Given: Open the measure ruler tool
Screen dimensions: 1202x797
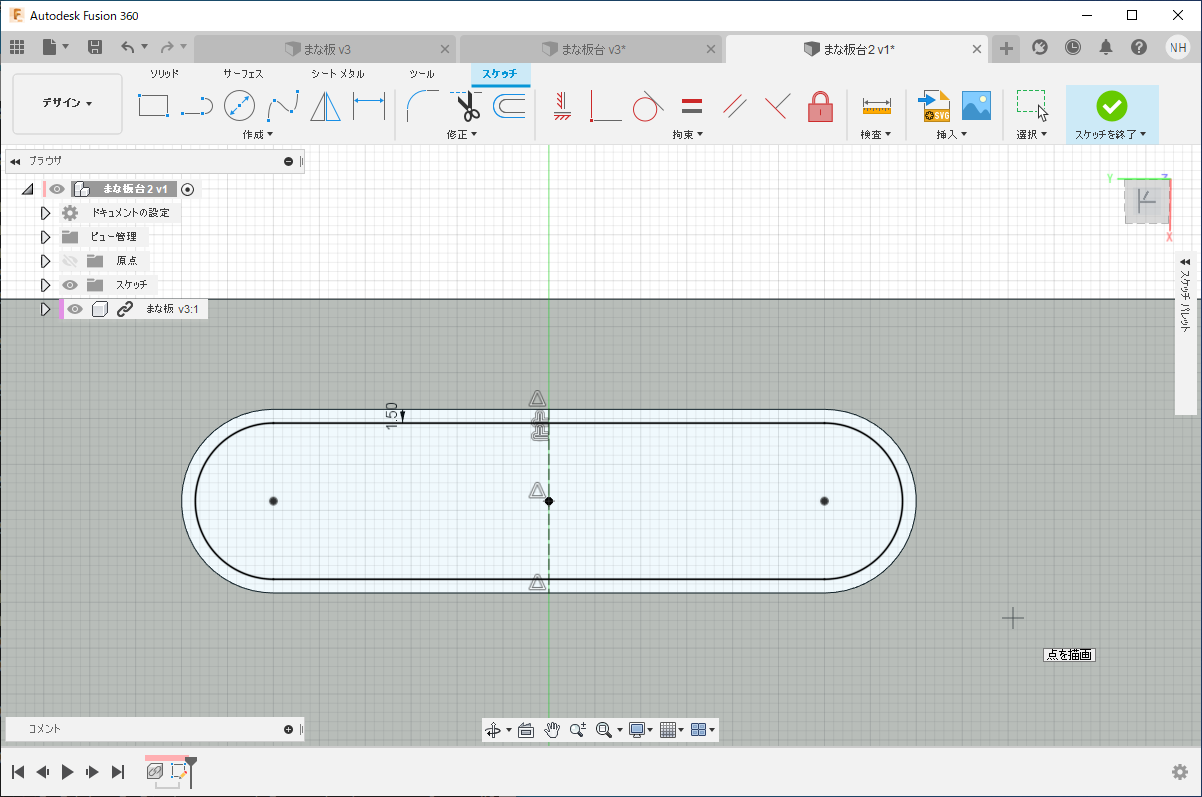Looking at the screenshot, I should pyautogui.click(x=877, y=105).
